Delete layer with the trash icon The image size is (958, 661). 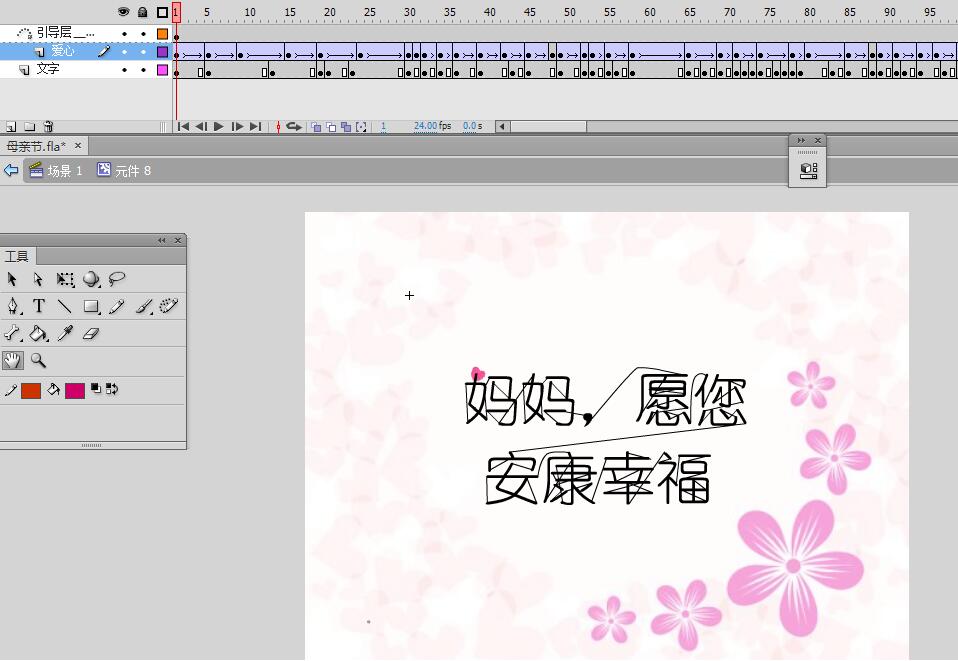click(x=48, y=126)
